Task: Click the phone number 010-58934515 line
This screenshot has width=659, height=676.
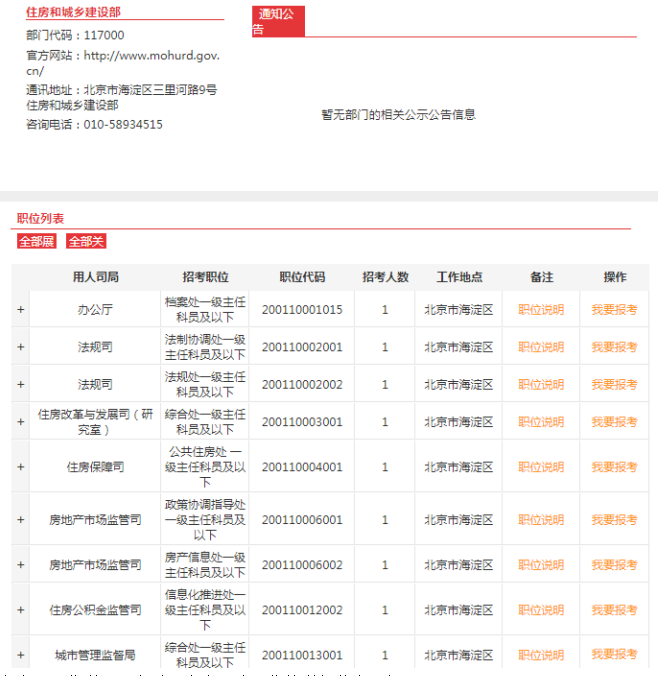Action: (94, 125)
